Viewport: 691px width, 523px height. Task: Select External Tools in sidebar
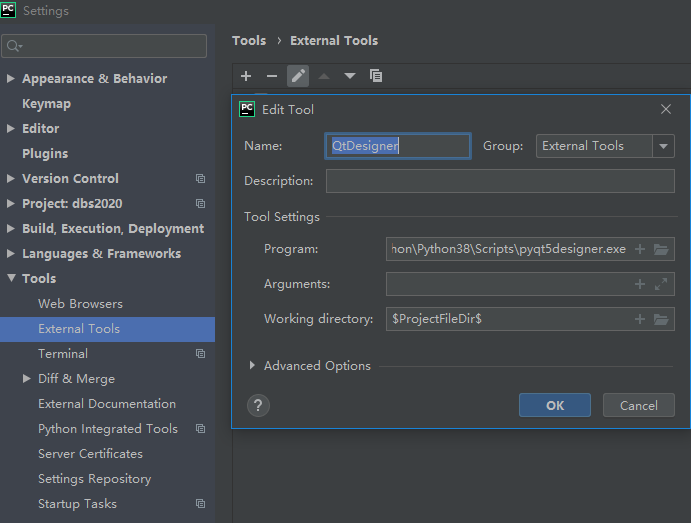(107, 329)
